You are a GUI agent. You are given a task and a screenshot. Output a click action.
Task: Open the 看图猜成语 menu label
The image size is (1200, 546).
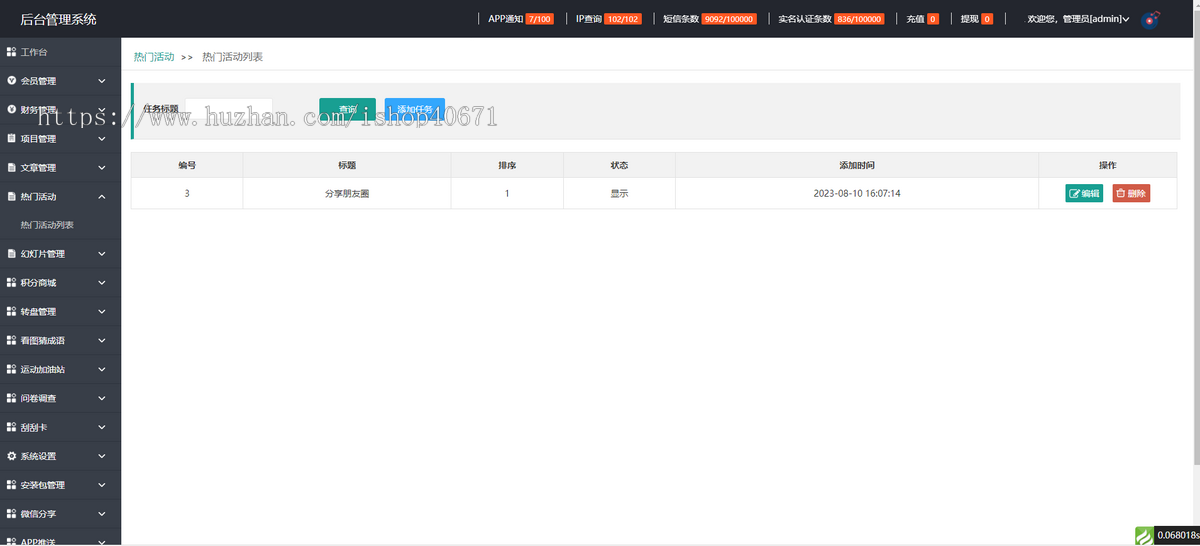(x=43, y=341)
